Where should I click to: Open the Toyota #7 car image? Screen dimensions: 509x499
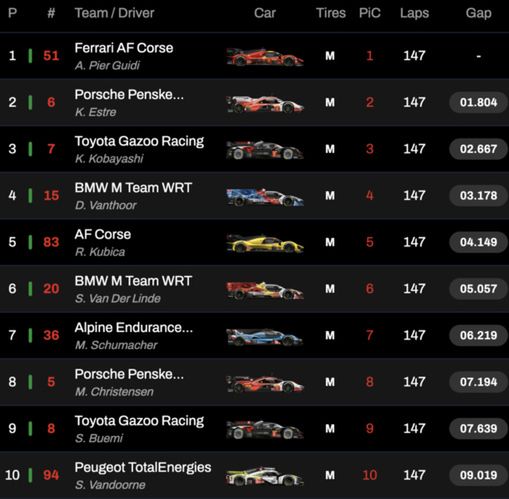[265, 150]
